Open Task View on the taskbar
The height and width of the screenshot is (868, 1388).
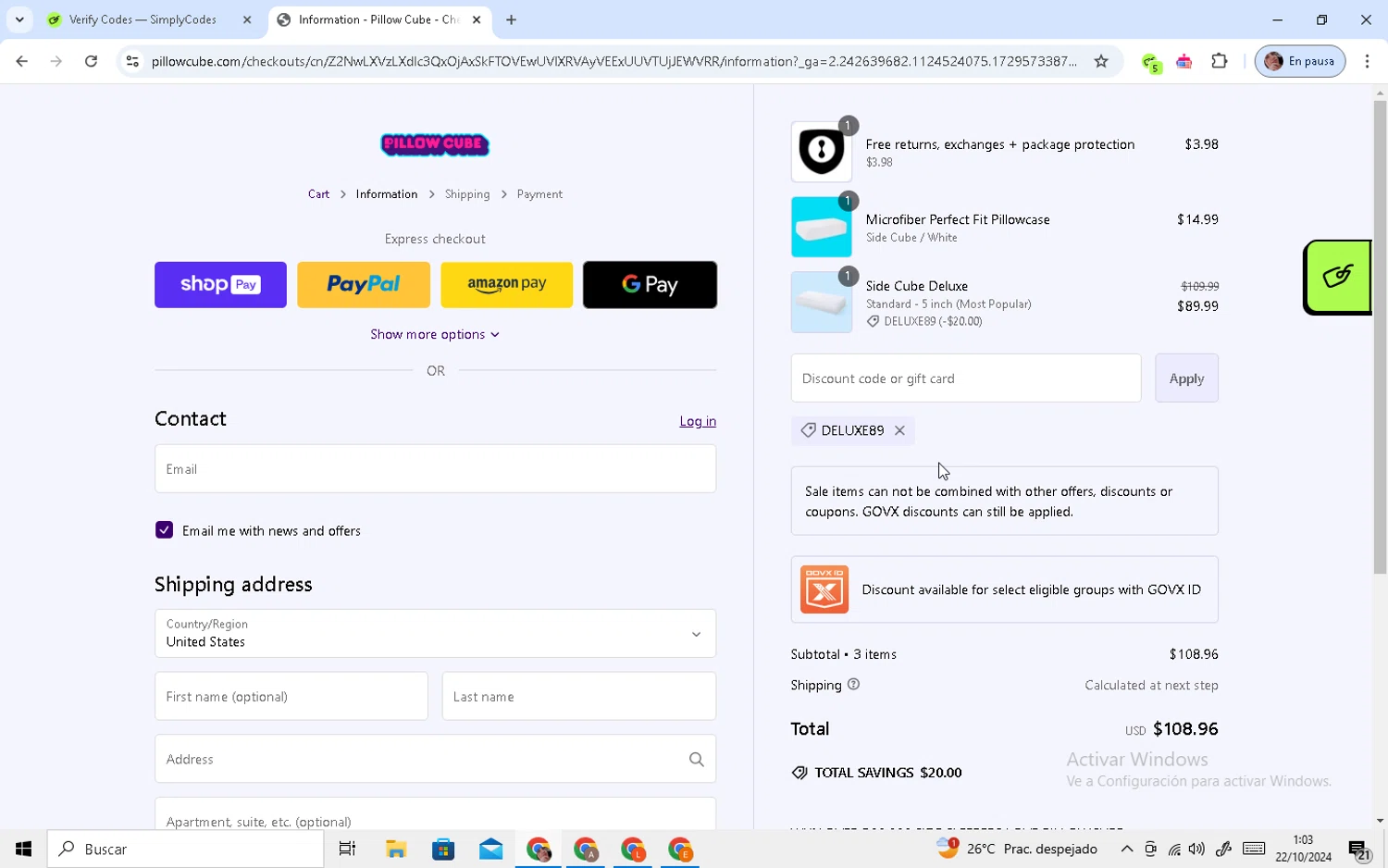[x=347, y=849]
